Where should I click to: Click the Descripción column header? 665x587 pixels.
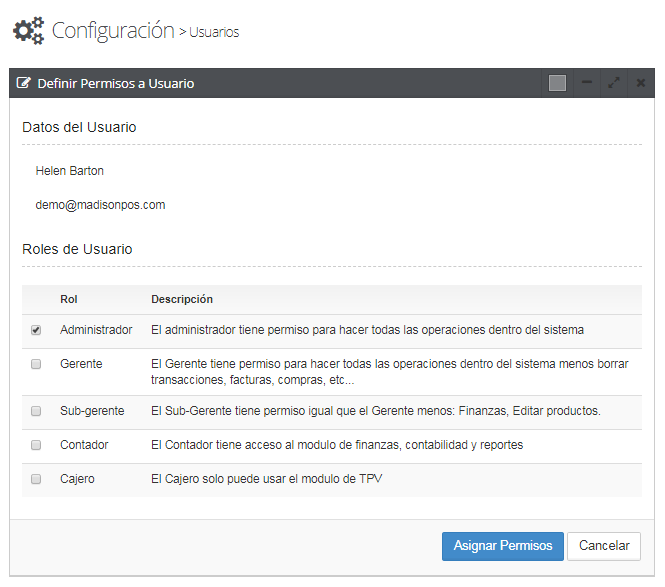pyautogui.click(x=182, y=299)
